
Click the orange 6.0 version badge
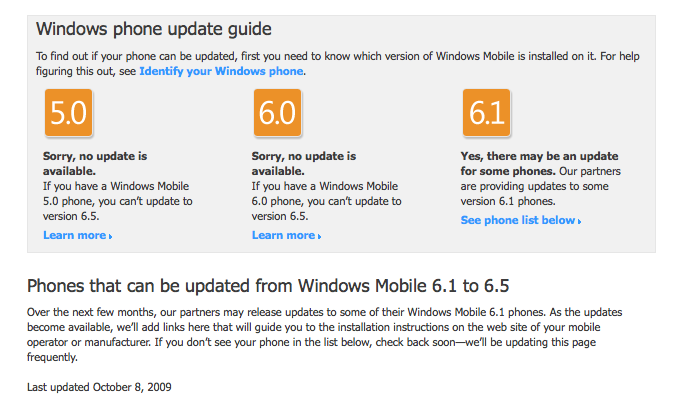pos(278,112)
